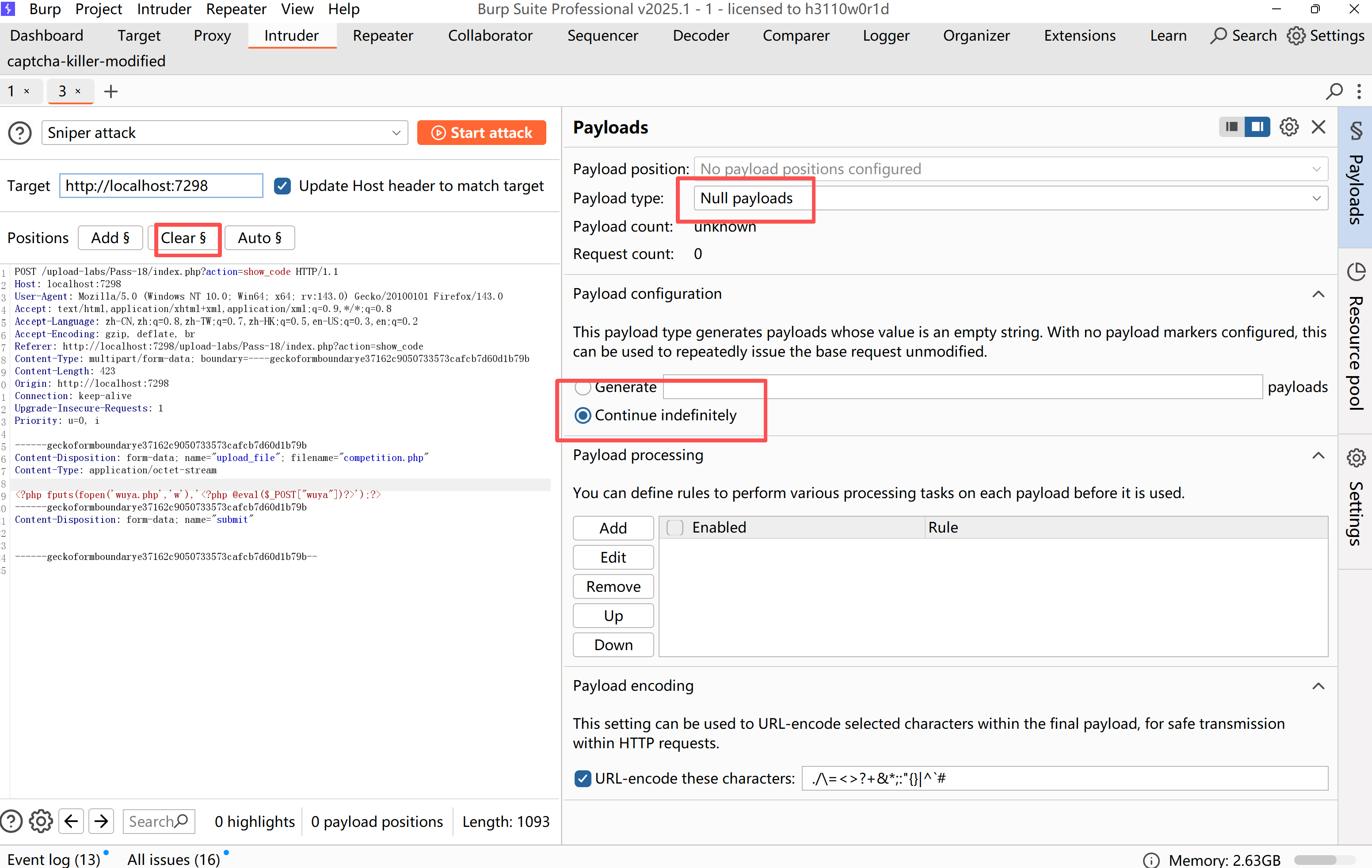Collapse the Payload processing section
The width and height of the screenshot is (1372, 868).
tap(1318, 455)
